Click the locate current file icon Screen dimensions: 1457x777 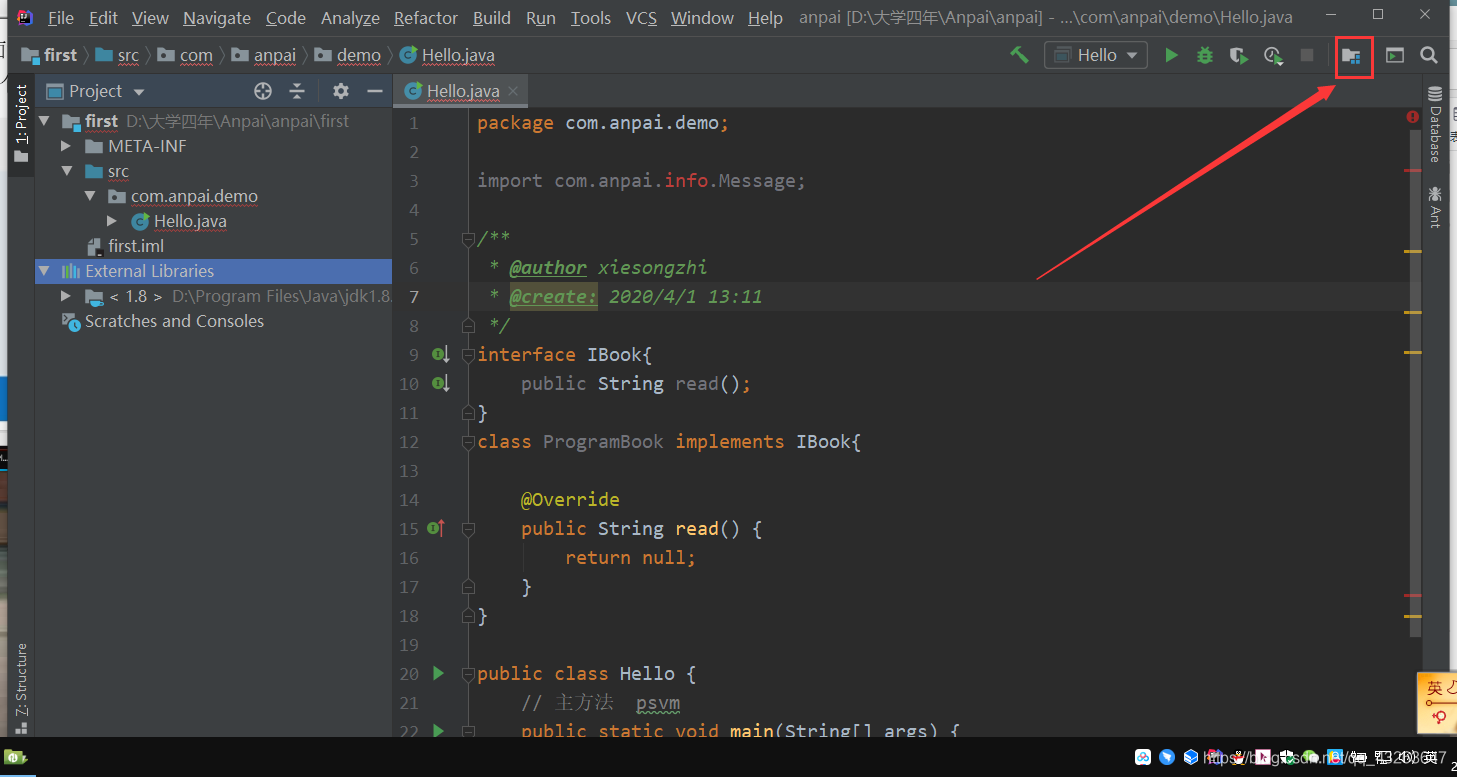click(x=263, y=91)
